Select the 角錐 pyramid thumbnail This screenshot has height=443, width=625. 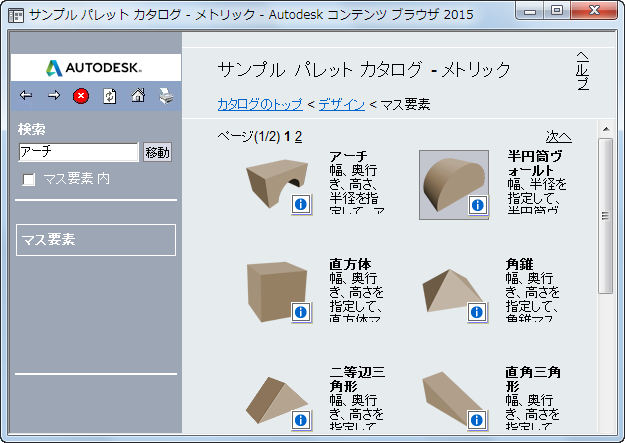coord(452,291)
